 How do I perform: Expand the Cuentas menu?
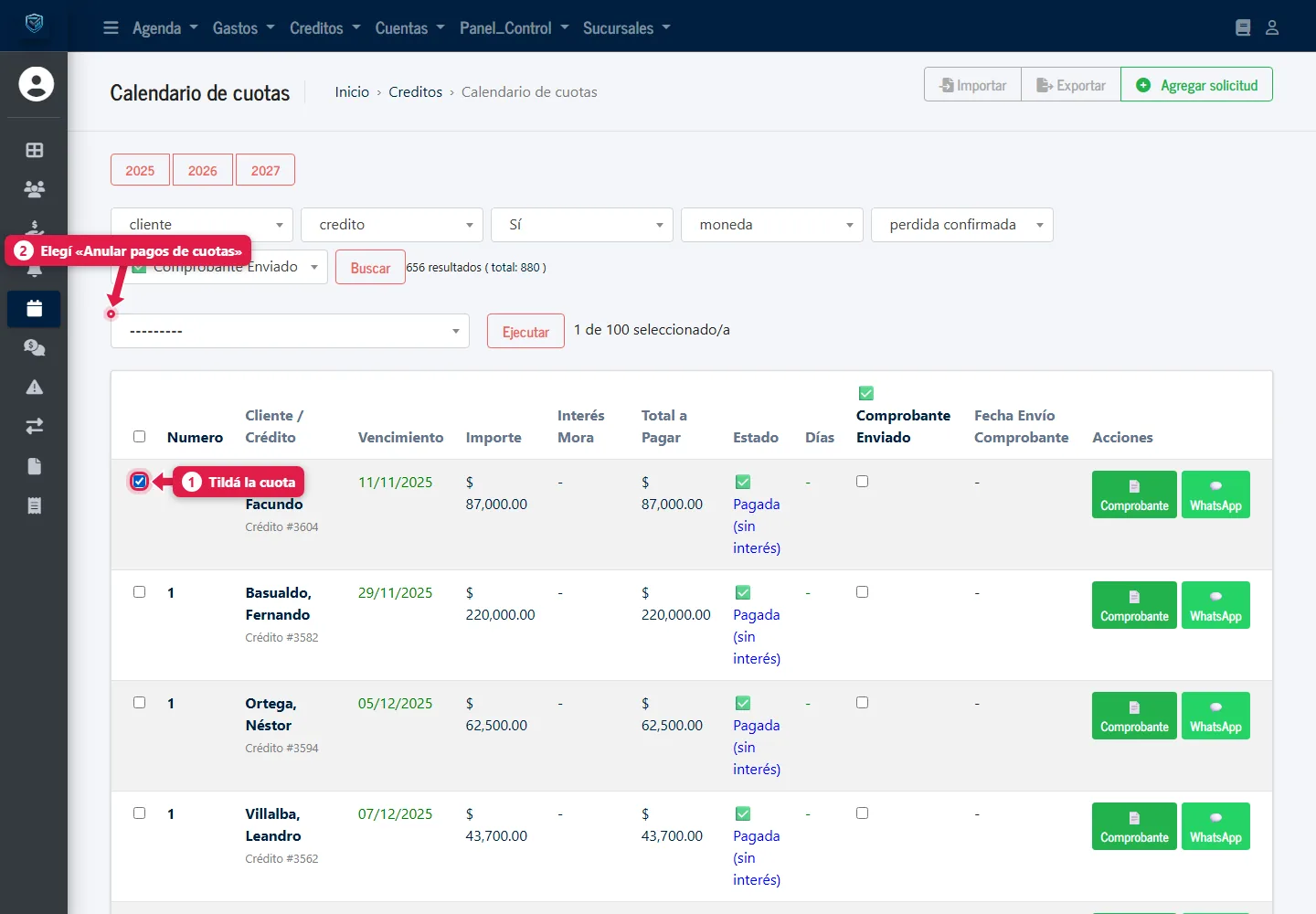coord(410,28)
